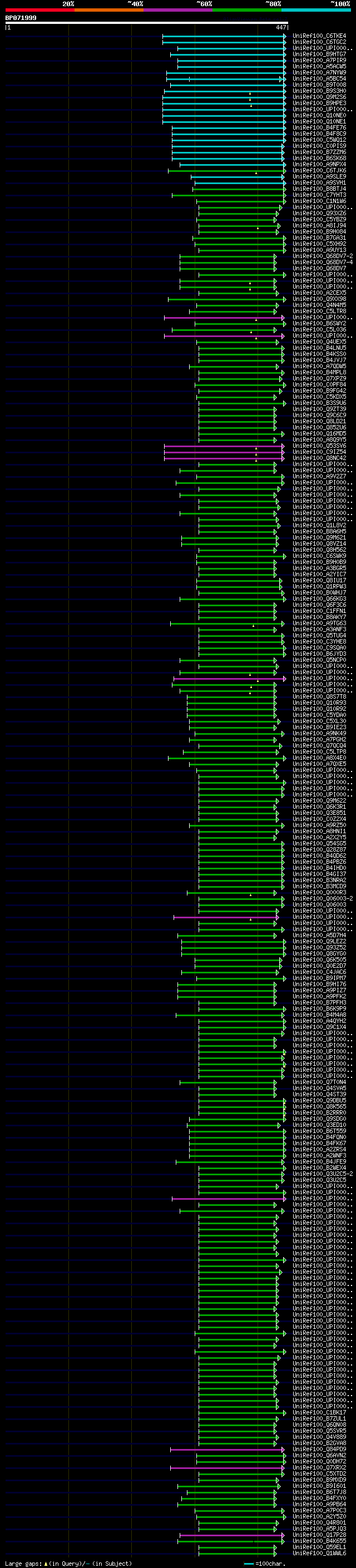
Task: Open hit UniRef100_C6TGC2
Action: (319, 42)
